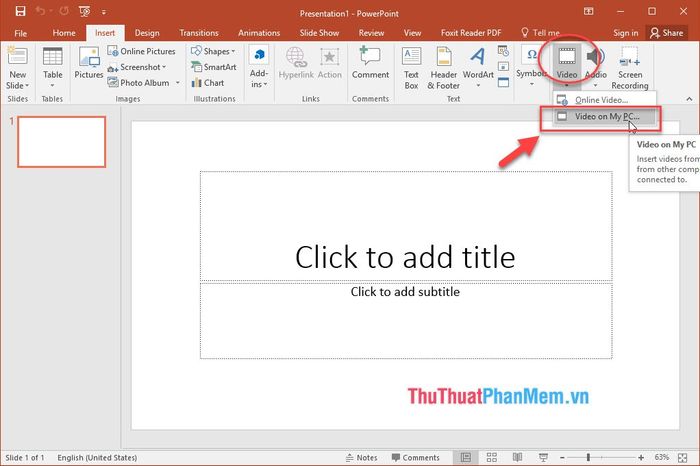Zoom out with minus button

pos(562,458)
